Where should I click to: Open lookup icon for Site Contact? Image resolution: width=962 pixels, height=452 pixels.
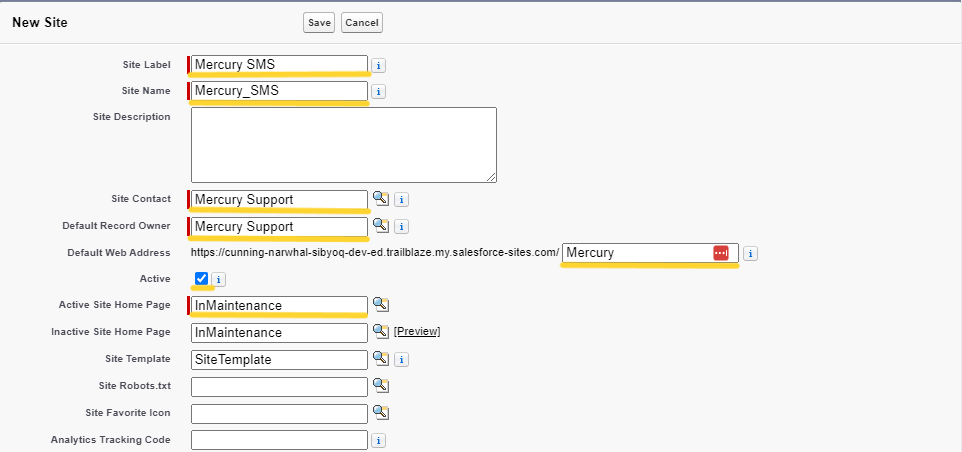(381, 198)
